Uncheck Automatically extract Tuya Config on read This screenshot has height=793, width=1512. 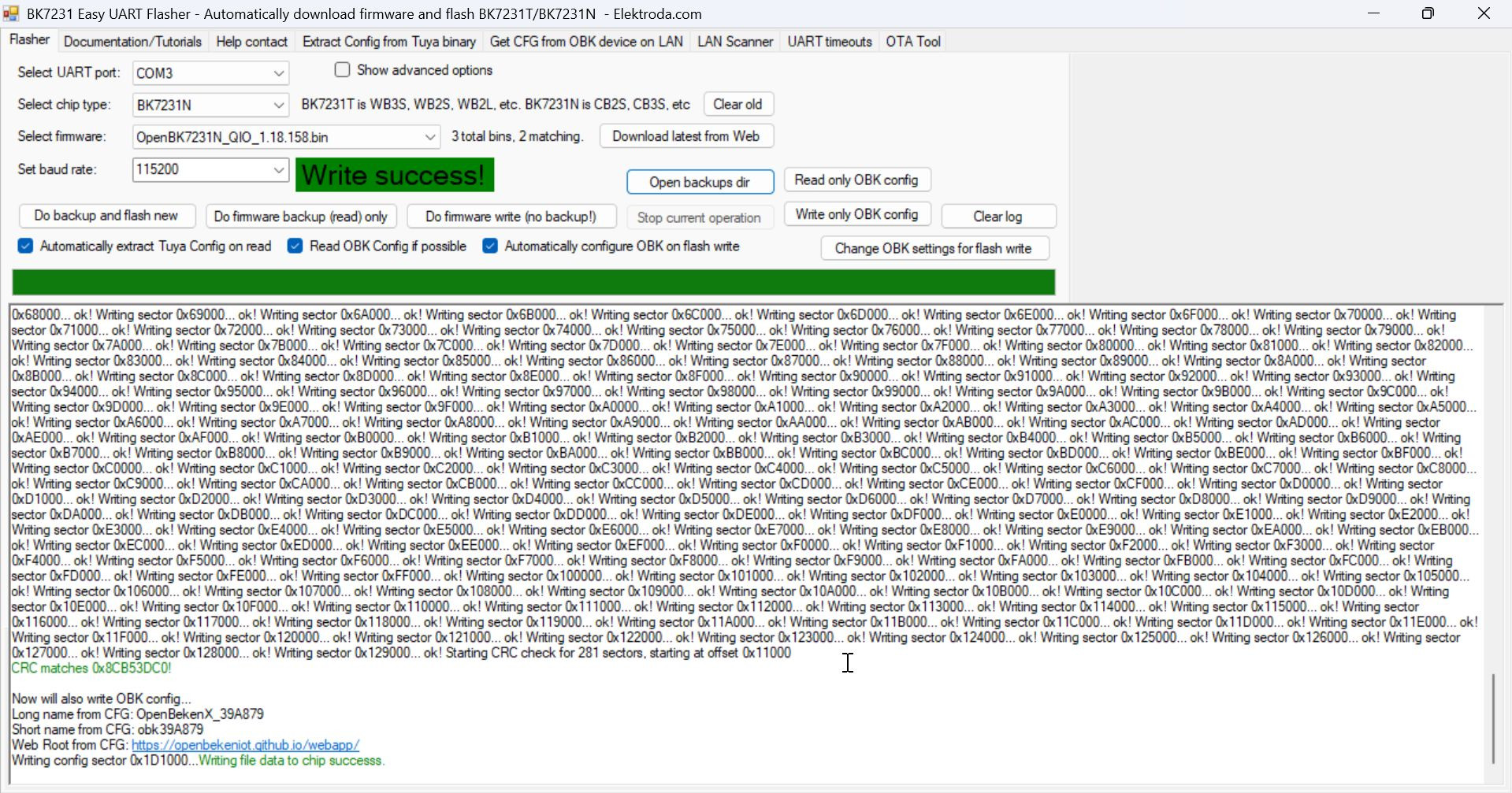(26, 246)
